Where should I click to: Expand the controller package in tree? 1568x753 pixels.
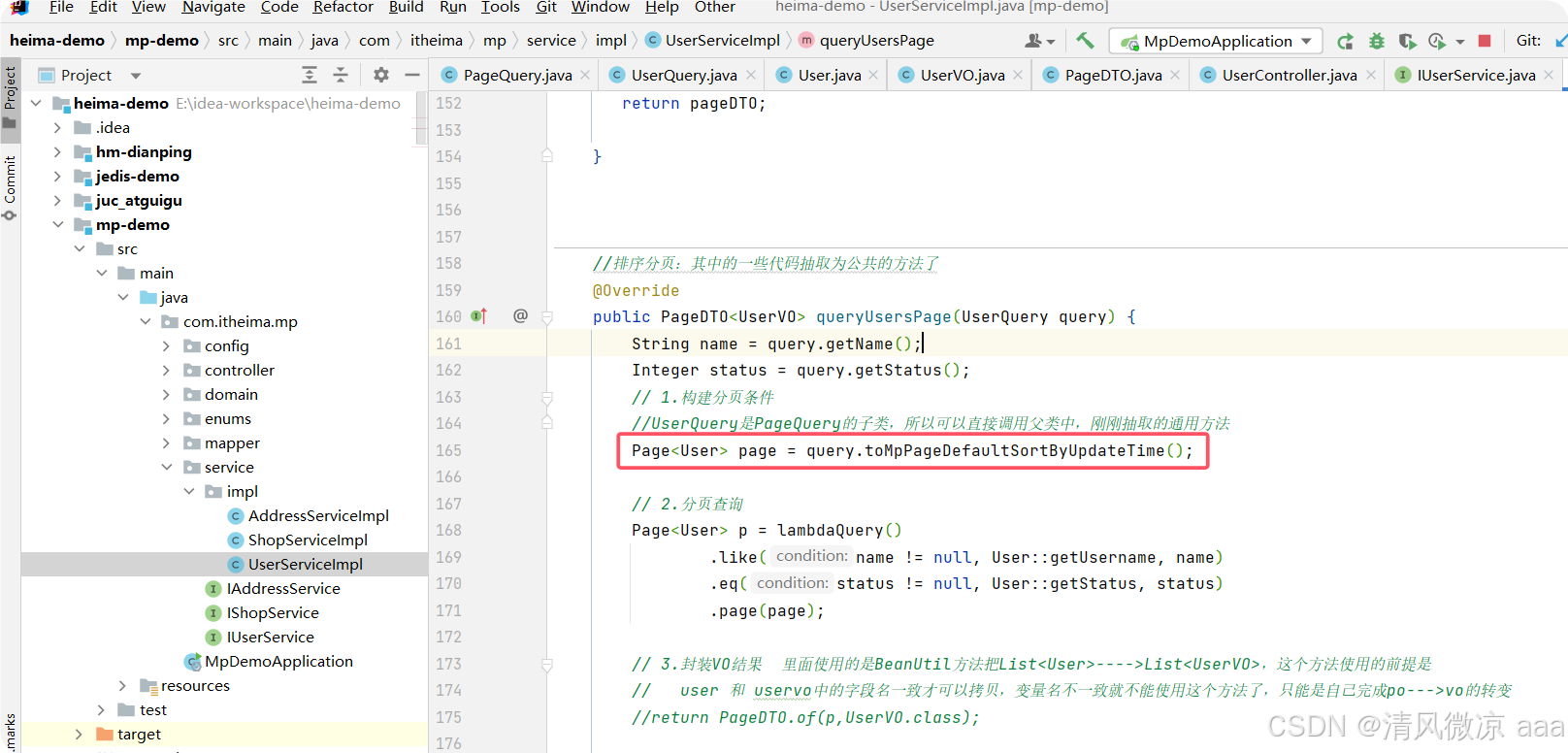tap(166, 371)
